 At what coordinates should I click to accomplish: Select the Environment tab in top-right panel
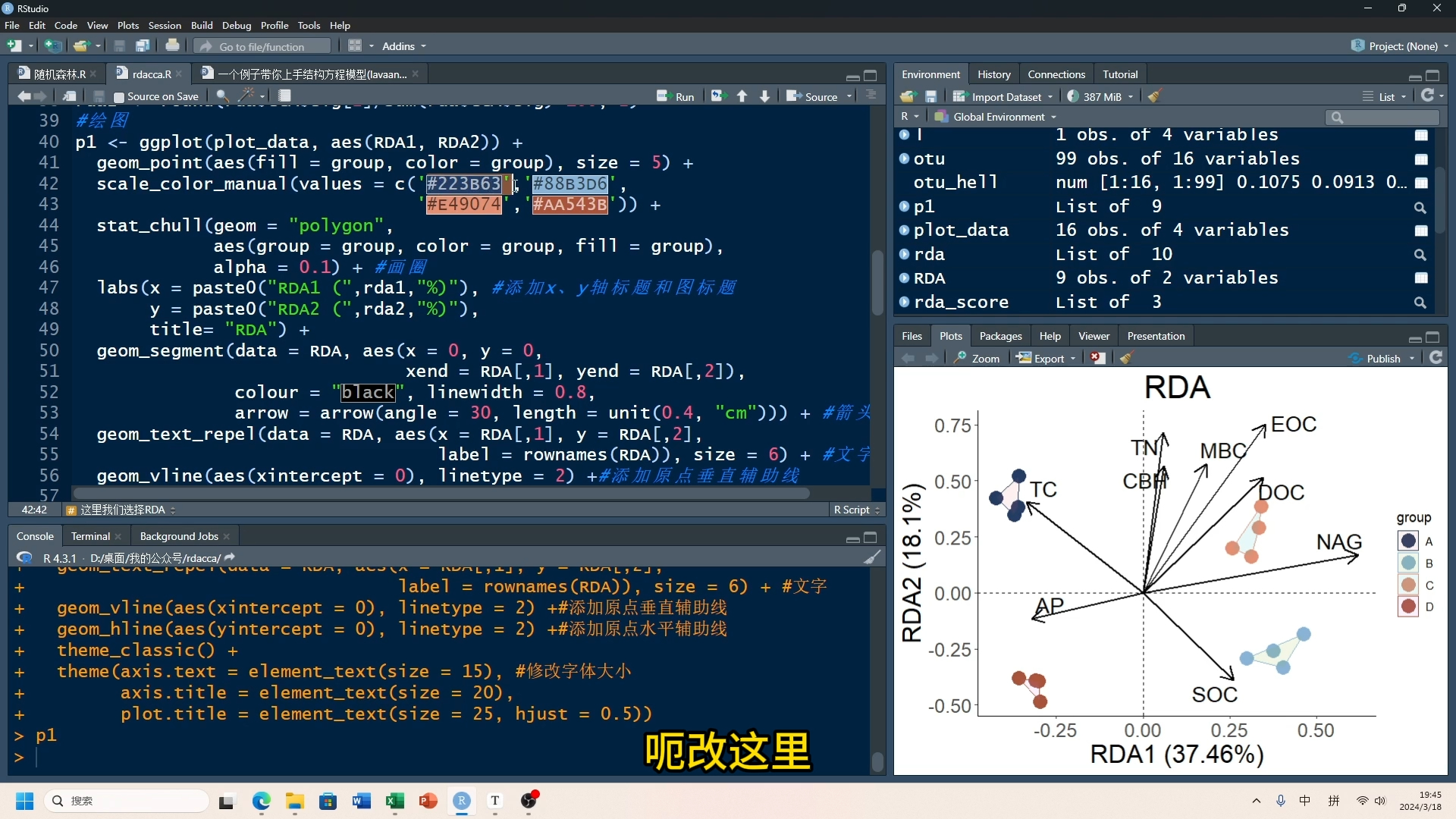[929, 74]
